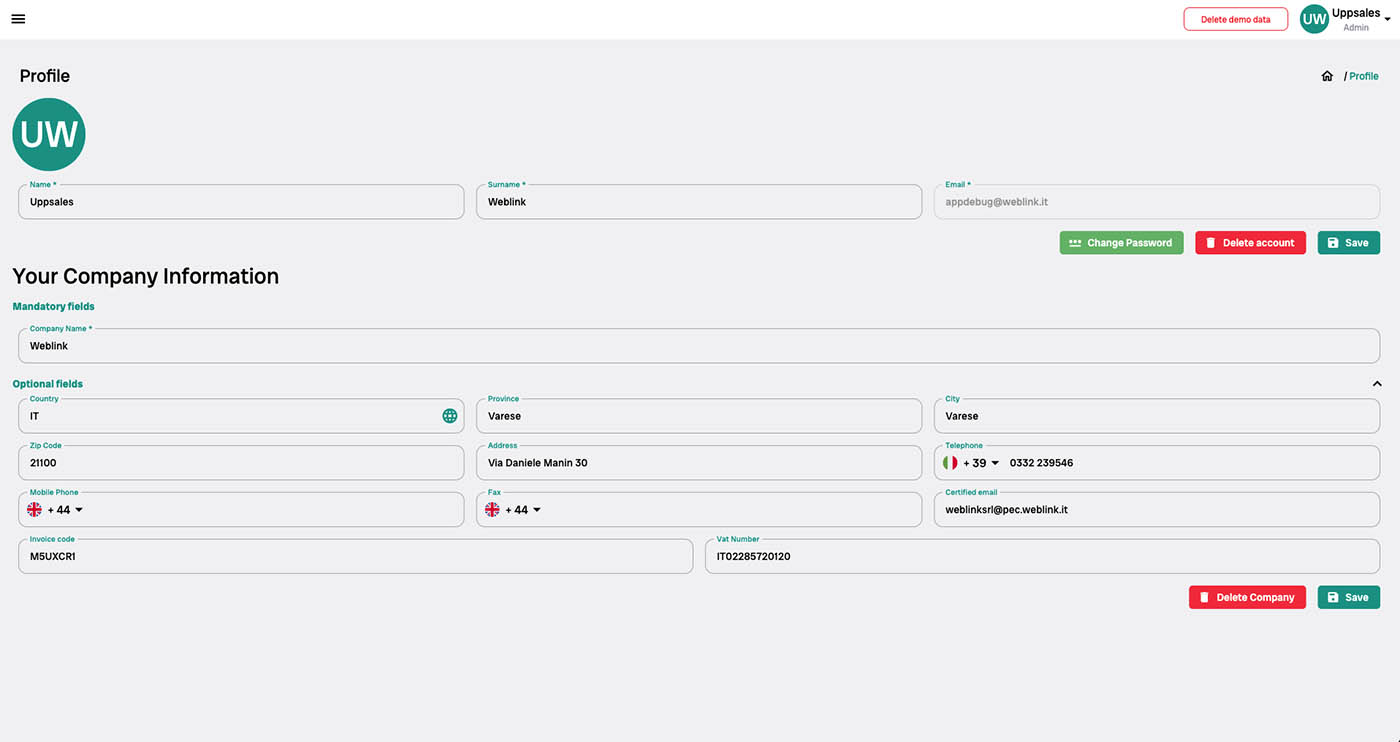This screenshot has height=742, width=1400.
Task: Click the UK flag in Mobile Phone field
Action: click(x=35, y=510)
